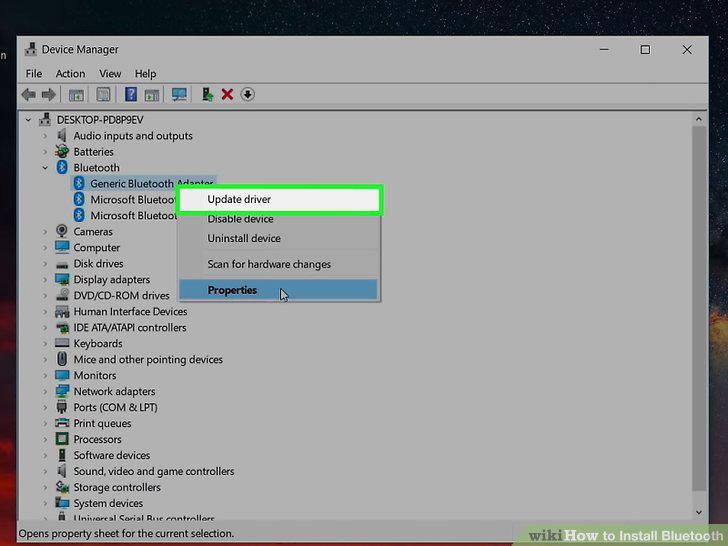
Task: Expand IDE ATA/ATAPI controllers arrow
Action: (45, 327)
